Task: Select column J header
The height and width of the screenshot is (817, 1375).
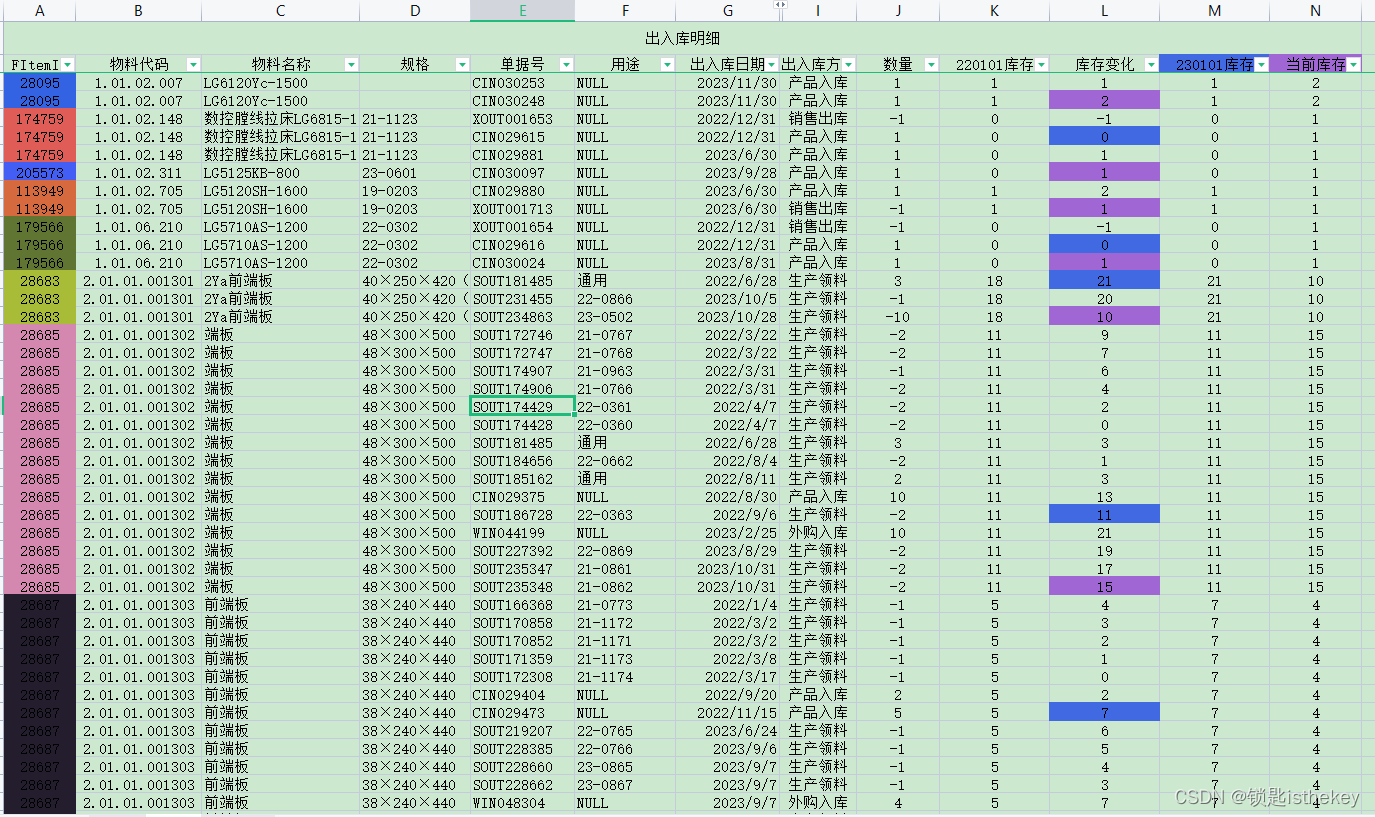Action: point(898,11)
